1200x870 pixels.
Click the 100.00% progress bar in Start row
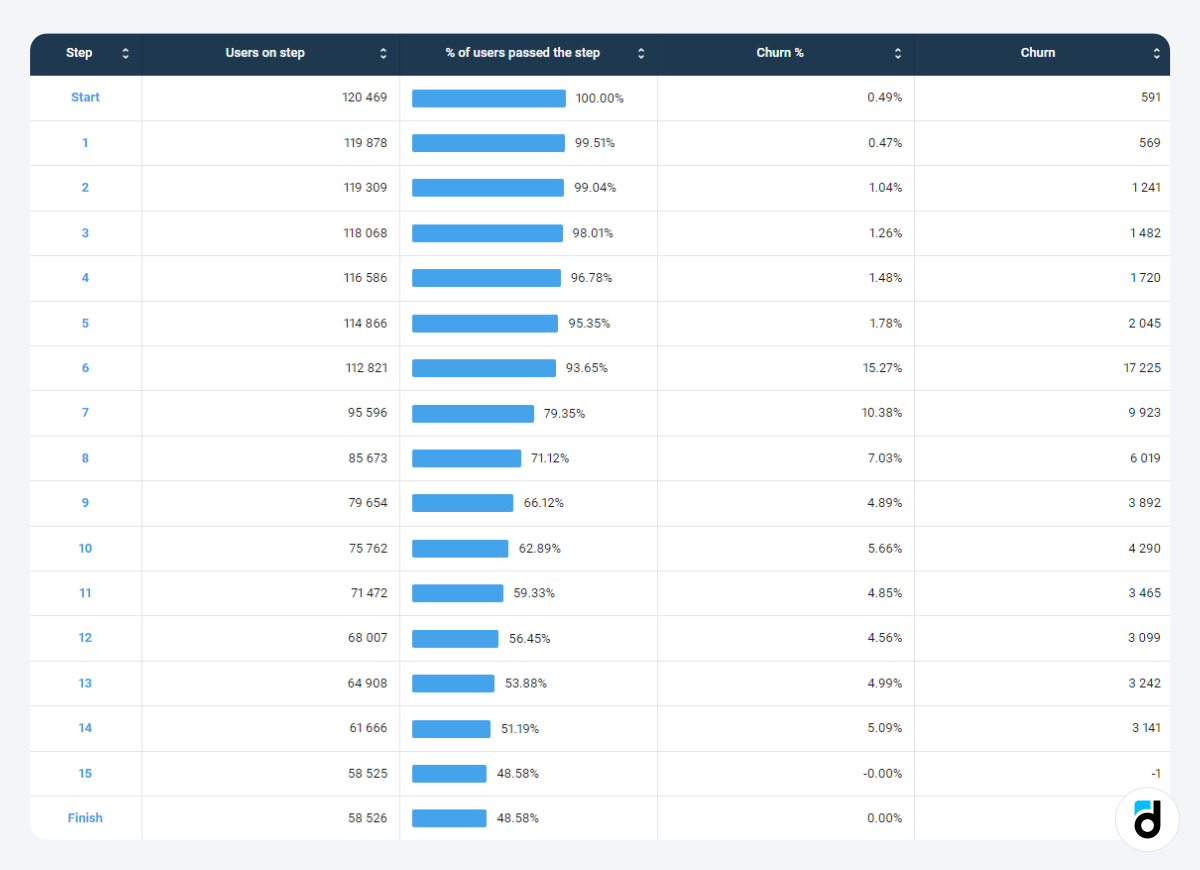[x=488, y=98]
